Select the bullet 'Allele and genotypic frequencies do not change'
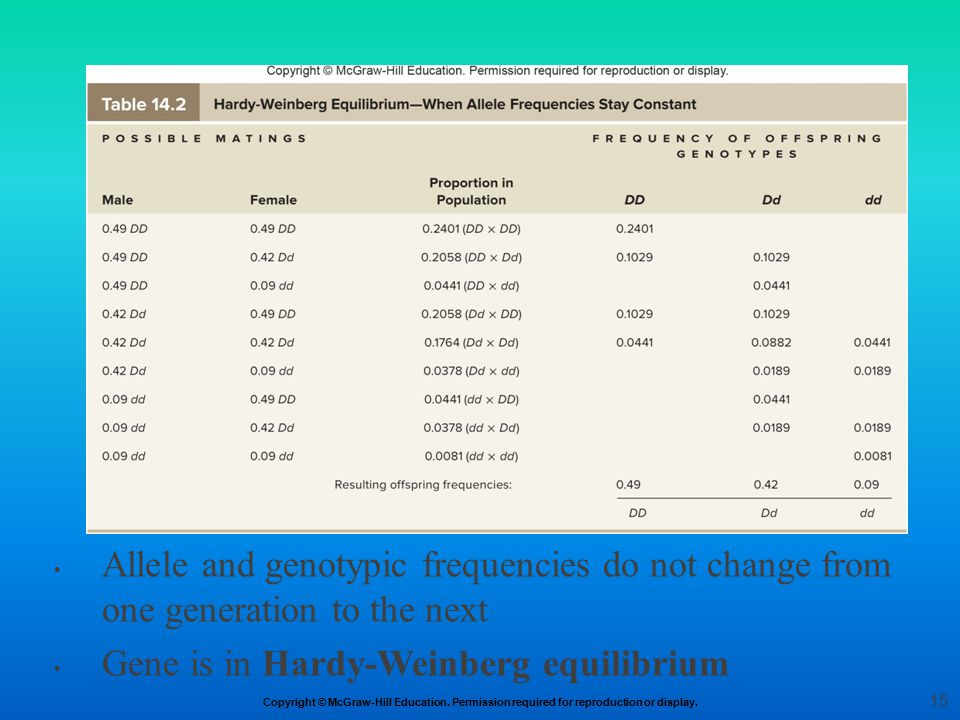 tap(497, 587)
